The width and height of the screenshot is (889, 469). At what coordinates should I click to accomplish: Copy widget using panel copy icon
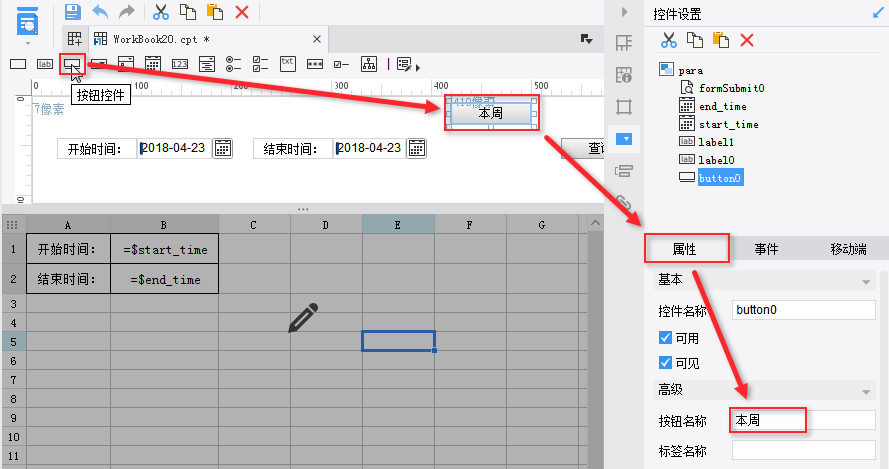pyautogui.click(x=695, y=40)
